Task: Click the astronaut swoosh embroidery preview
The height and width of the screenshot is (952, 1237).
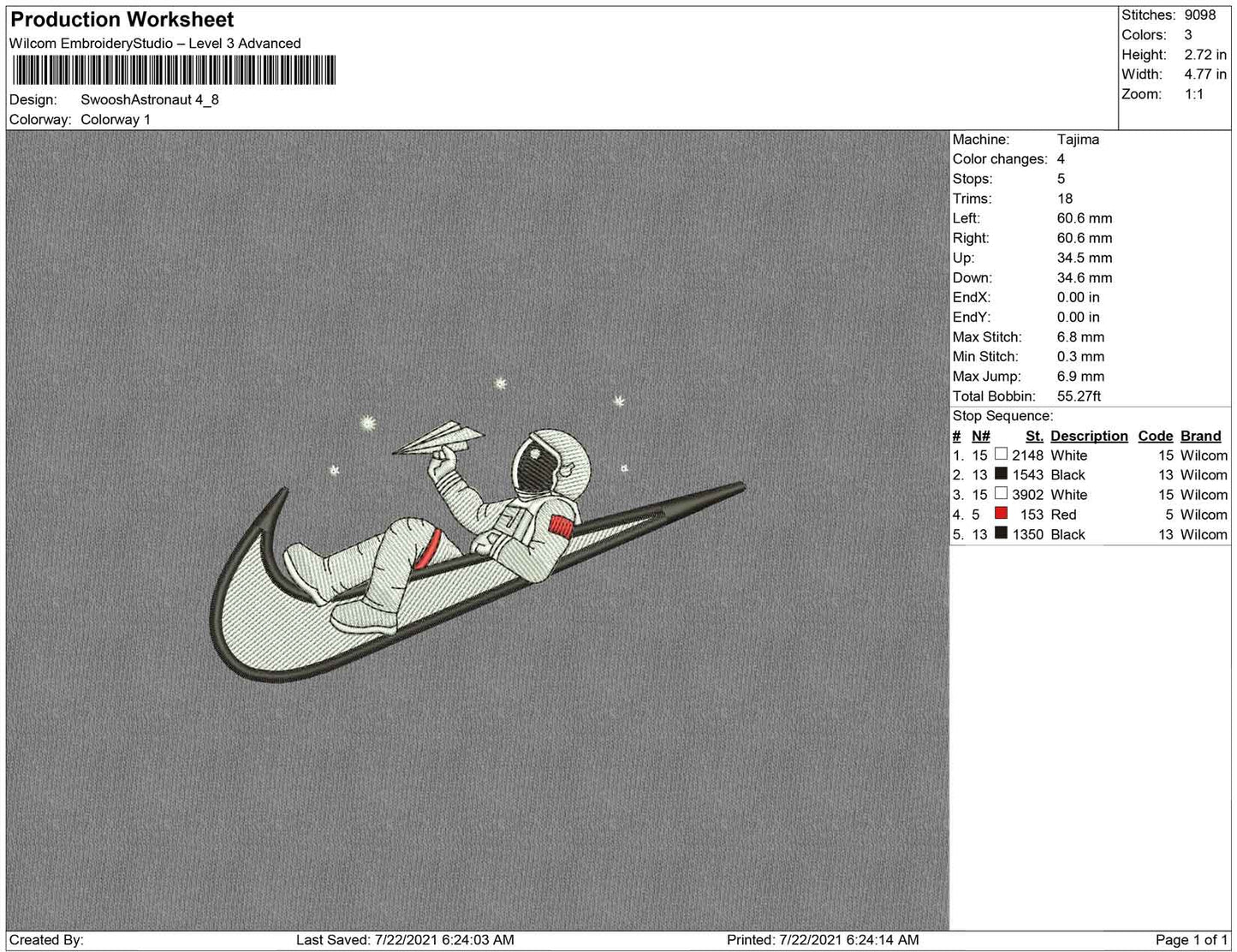Action: coord(478,530)
